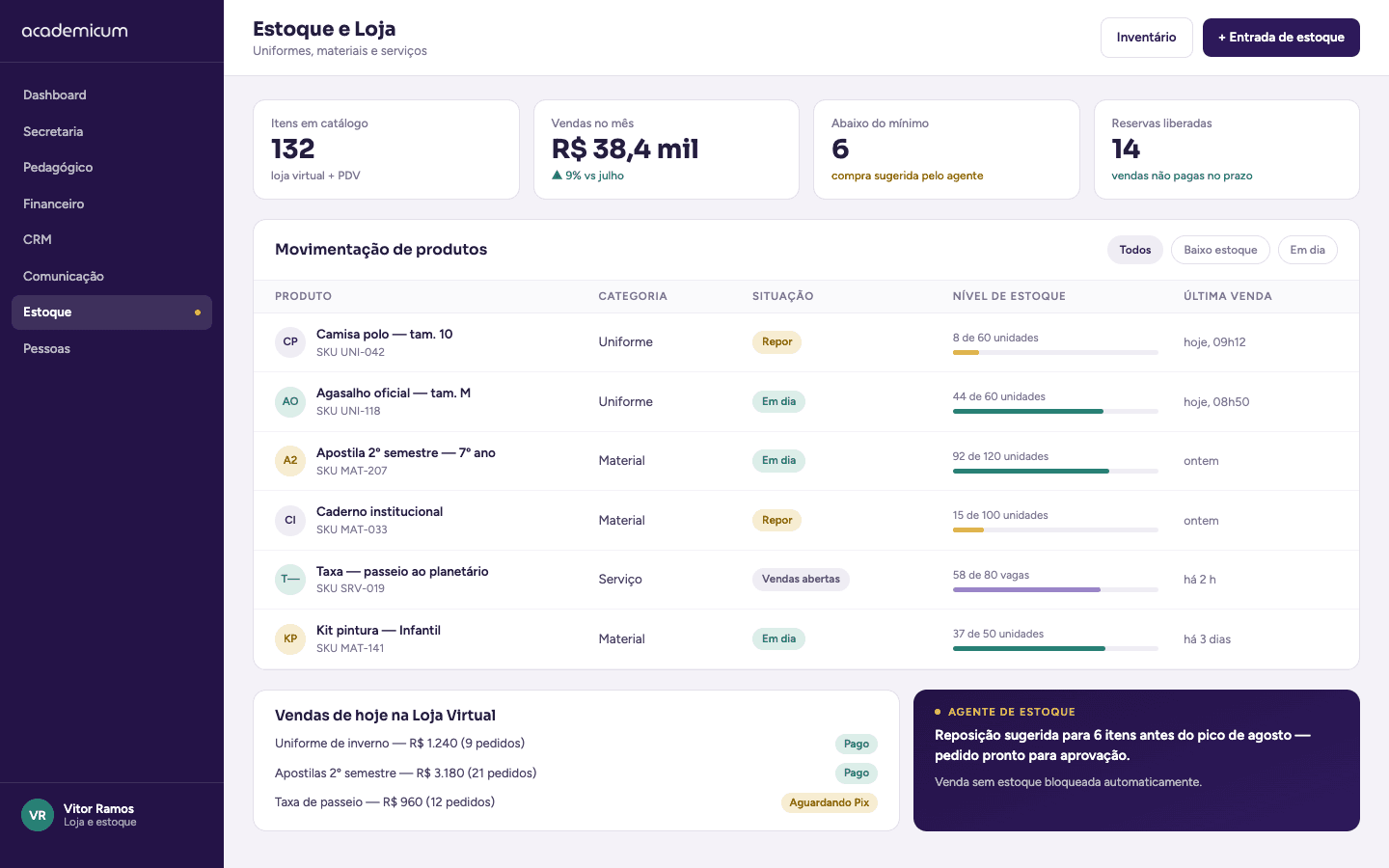This screenshot has height=868, width=1389.
Task: Click the Em dia badge for Kit pintura
Action: (778, 638)
